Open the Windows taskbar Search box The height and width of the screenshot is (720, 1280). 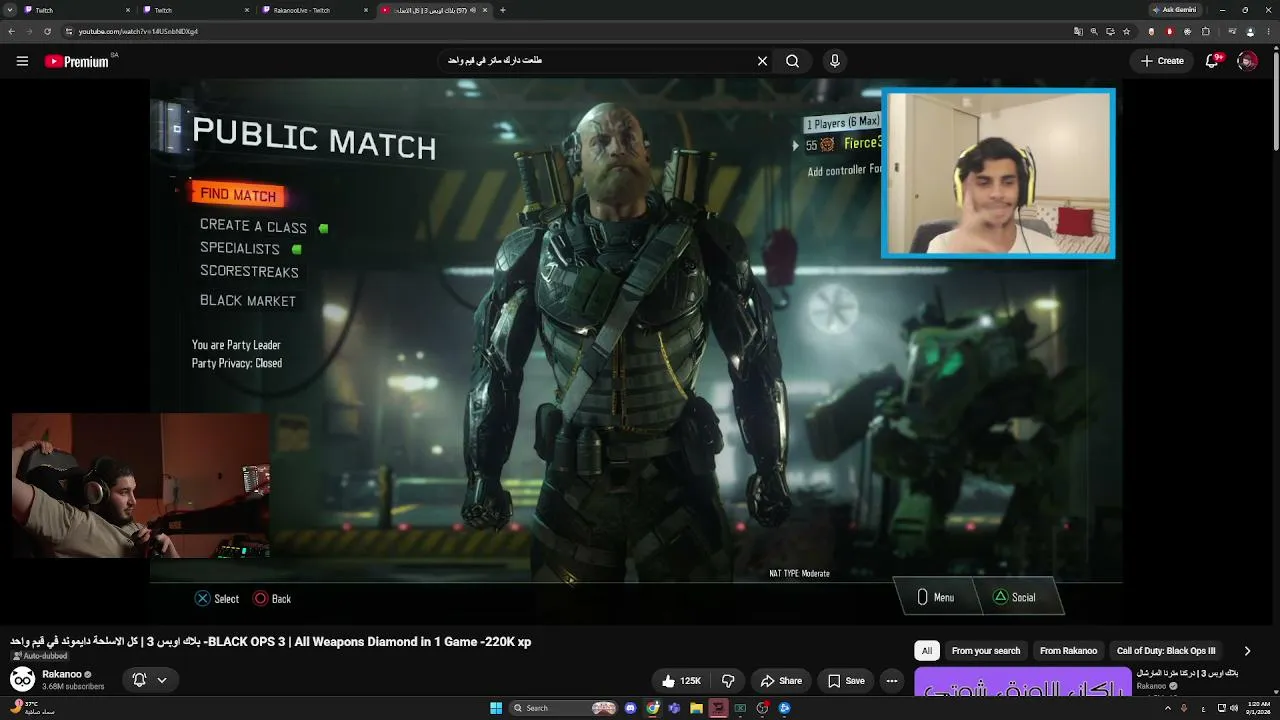click(564, 708)
